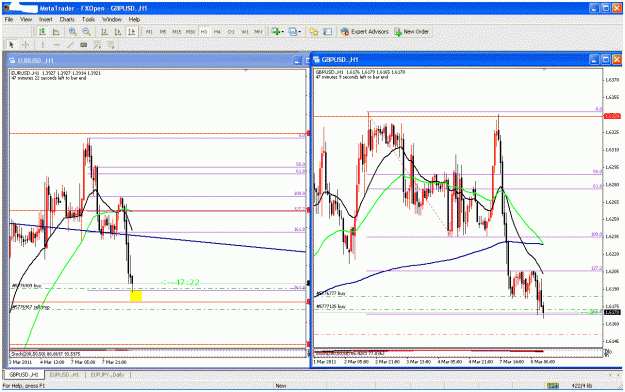Click the last drawing-toolbar icon after Fibonacci
This screenshot has width=625, height=392.
(x=110, y=45)
